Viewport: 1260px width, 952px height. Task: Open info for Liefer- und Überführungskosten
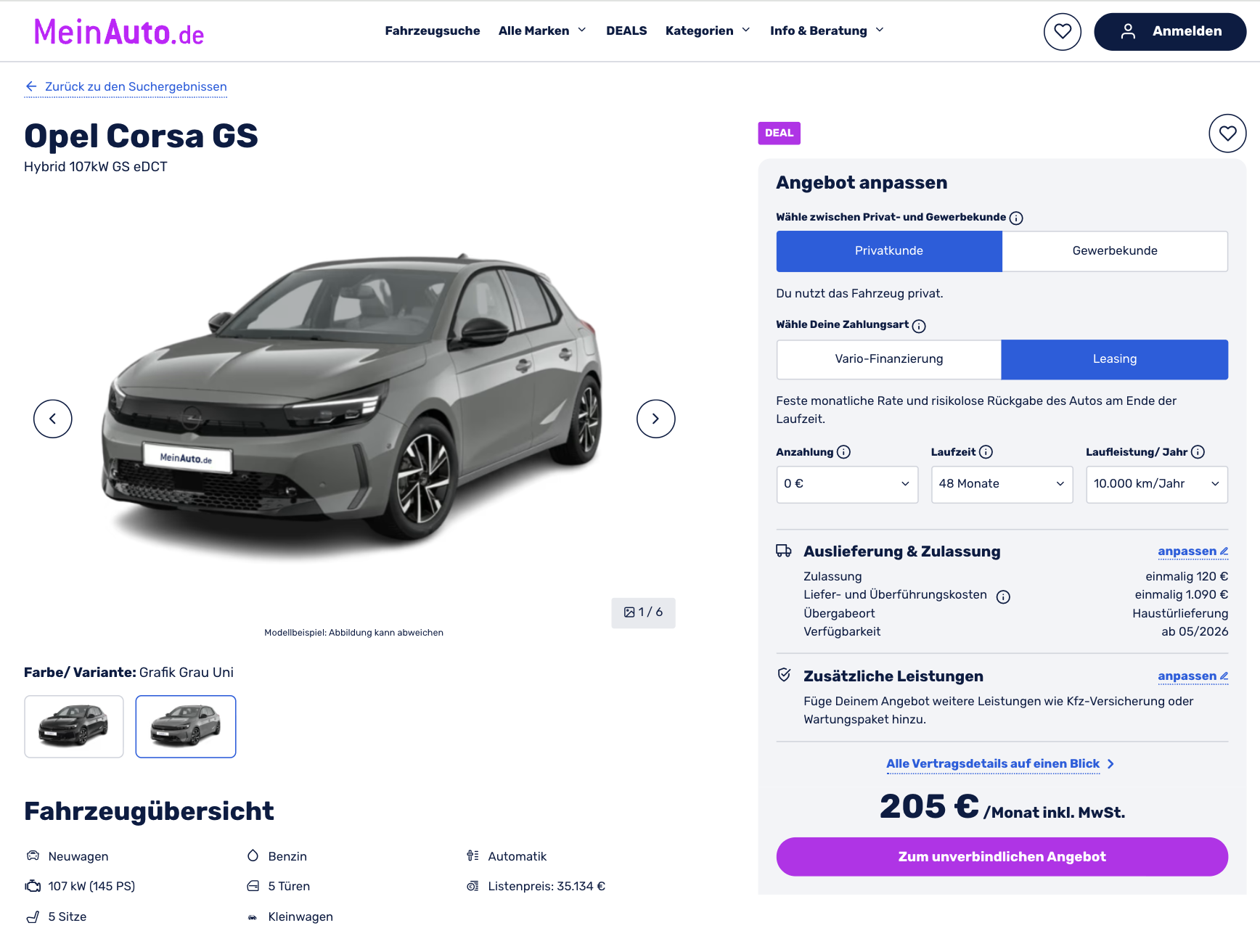[1003, 596]
